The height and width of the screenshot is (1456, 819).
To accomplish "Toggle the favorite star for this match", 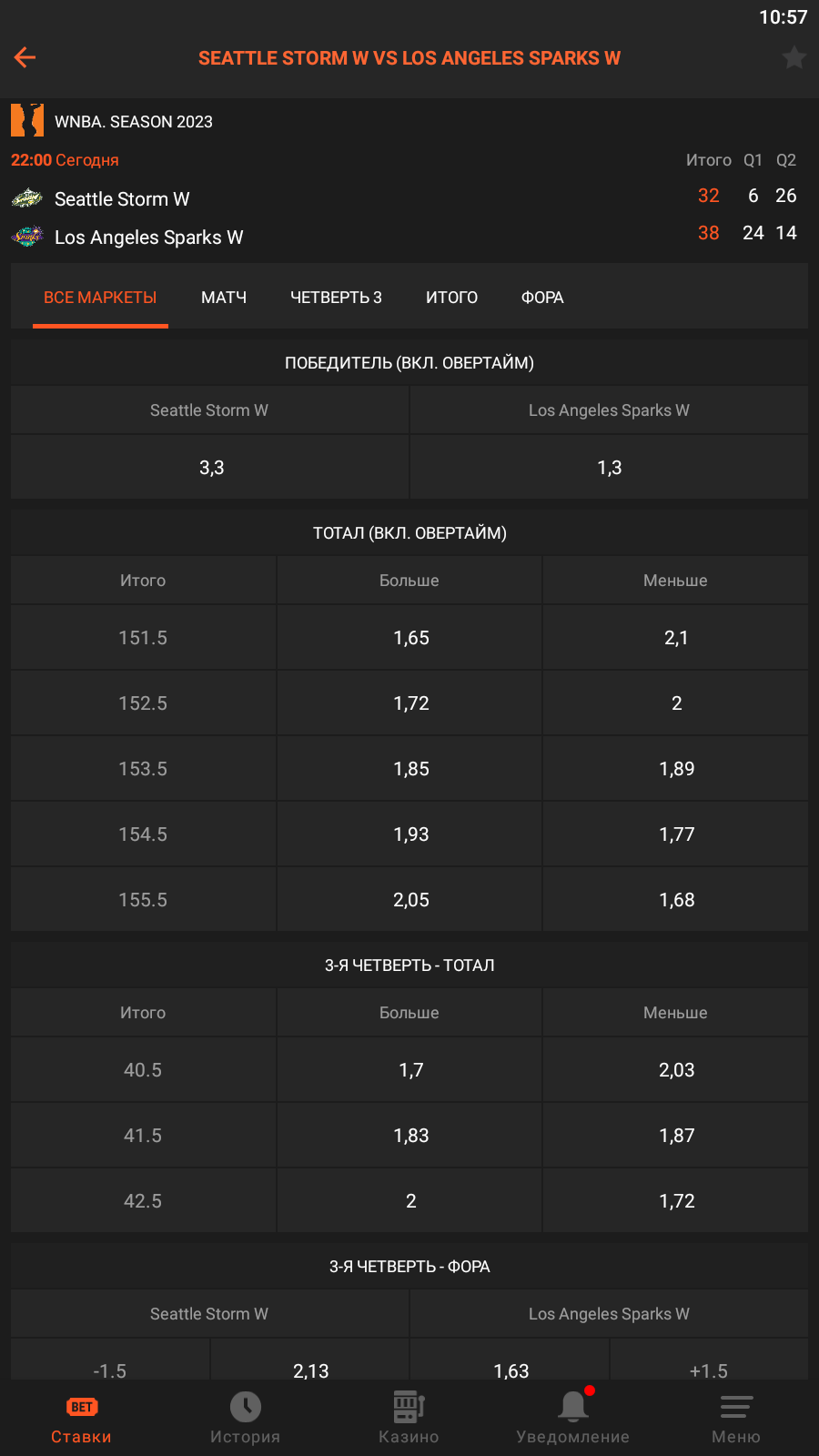I will 794,57.
